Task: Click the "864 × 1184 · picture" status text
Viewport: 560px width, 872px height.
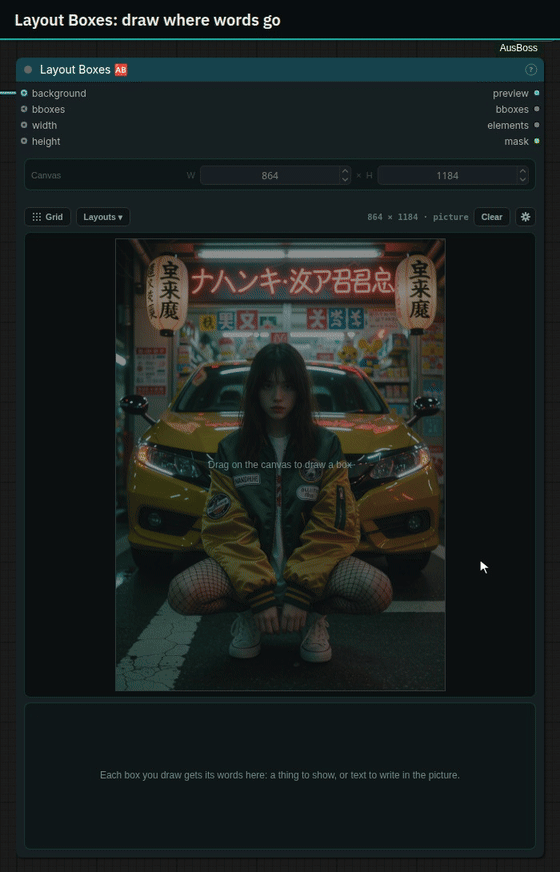Action: [418, 217]
